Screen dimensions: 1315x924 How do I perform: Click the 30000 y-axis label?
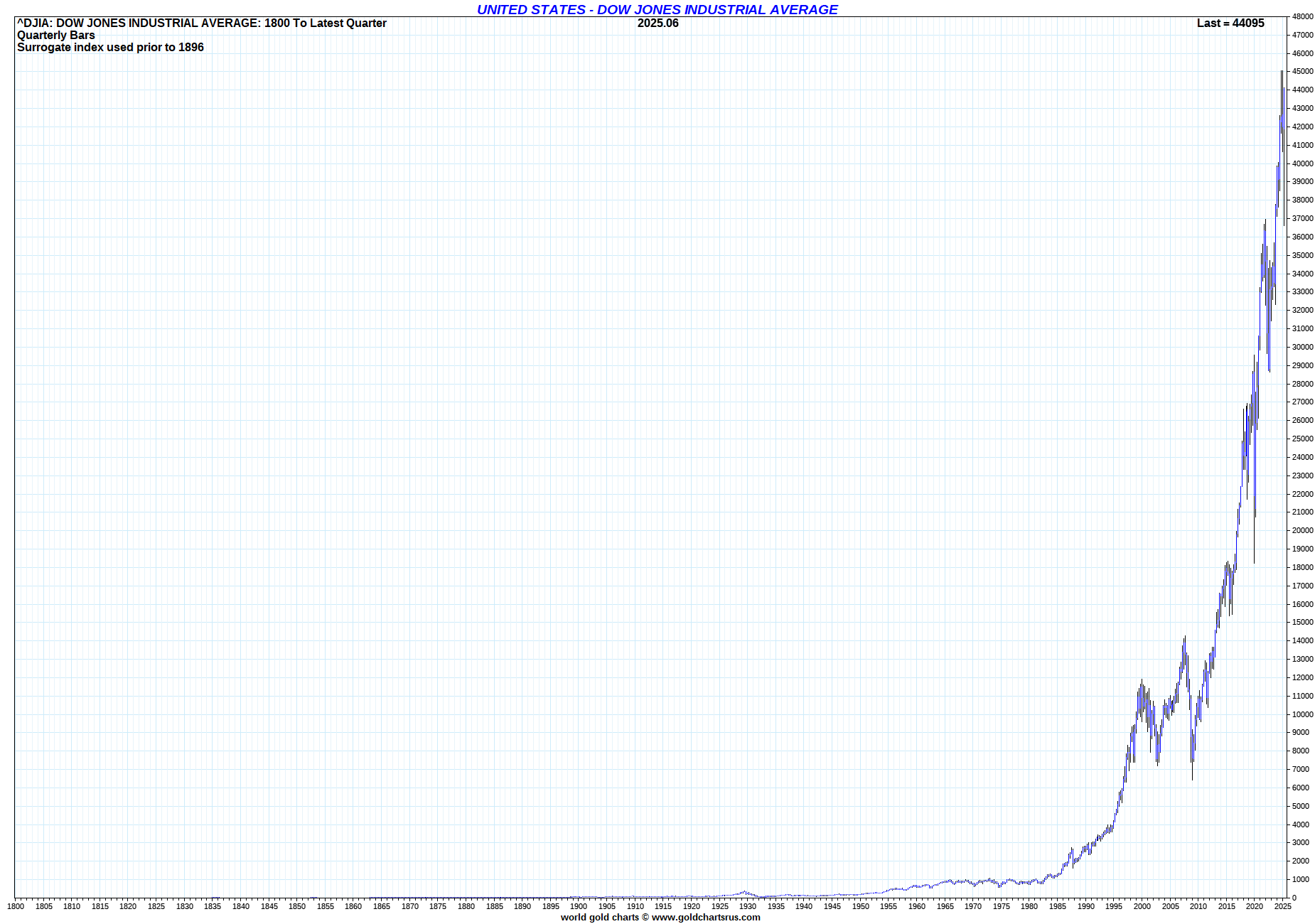[1303, 347]
